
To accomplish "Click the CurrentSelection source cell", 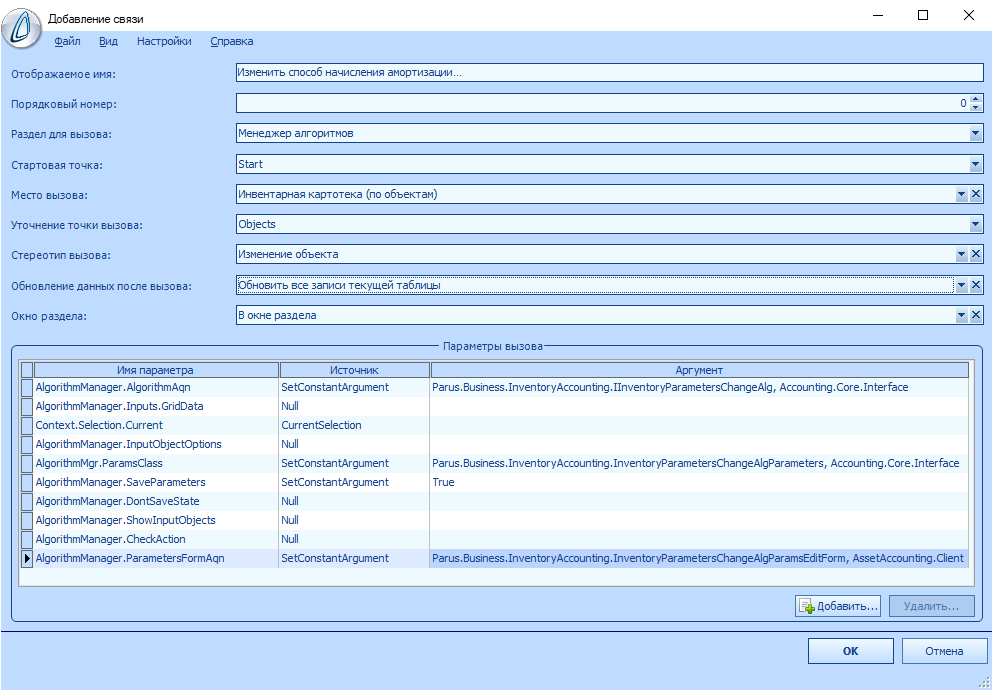I will point(354,425).
